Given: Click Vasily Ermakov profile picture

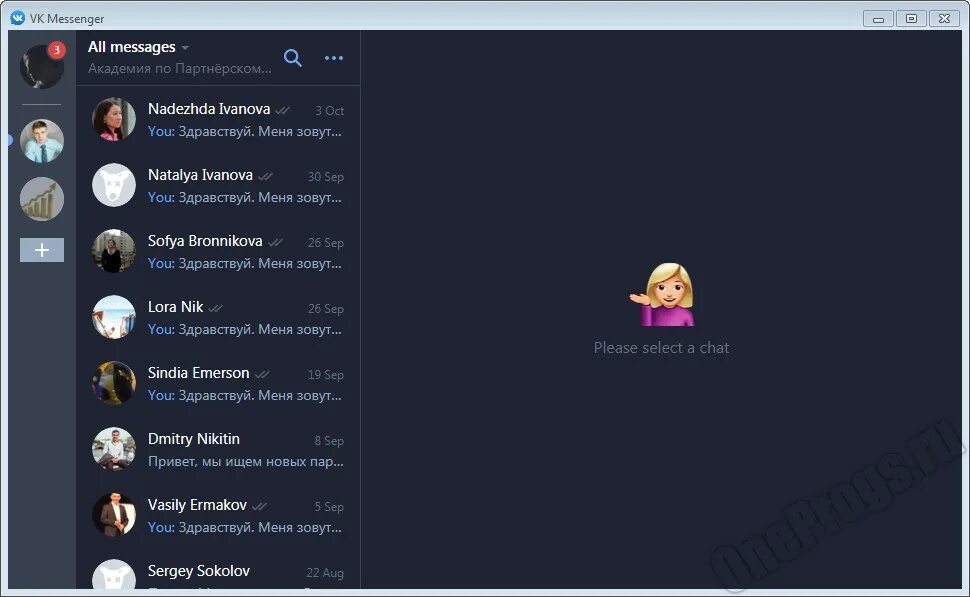Looking at the screenshot, I should (114, 515).
